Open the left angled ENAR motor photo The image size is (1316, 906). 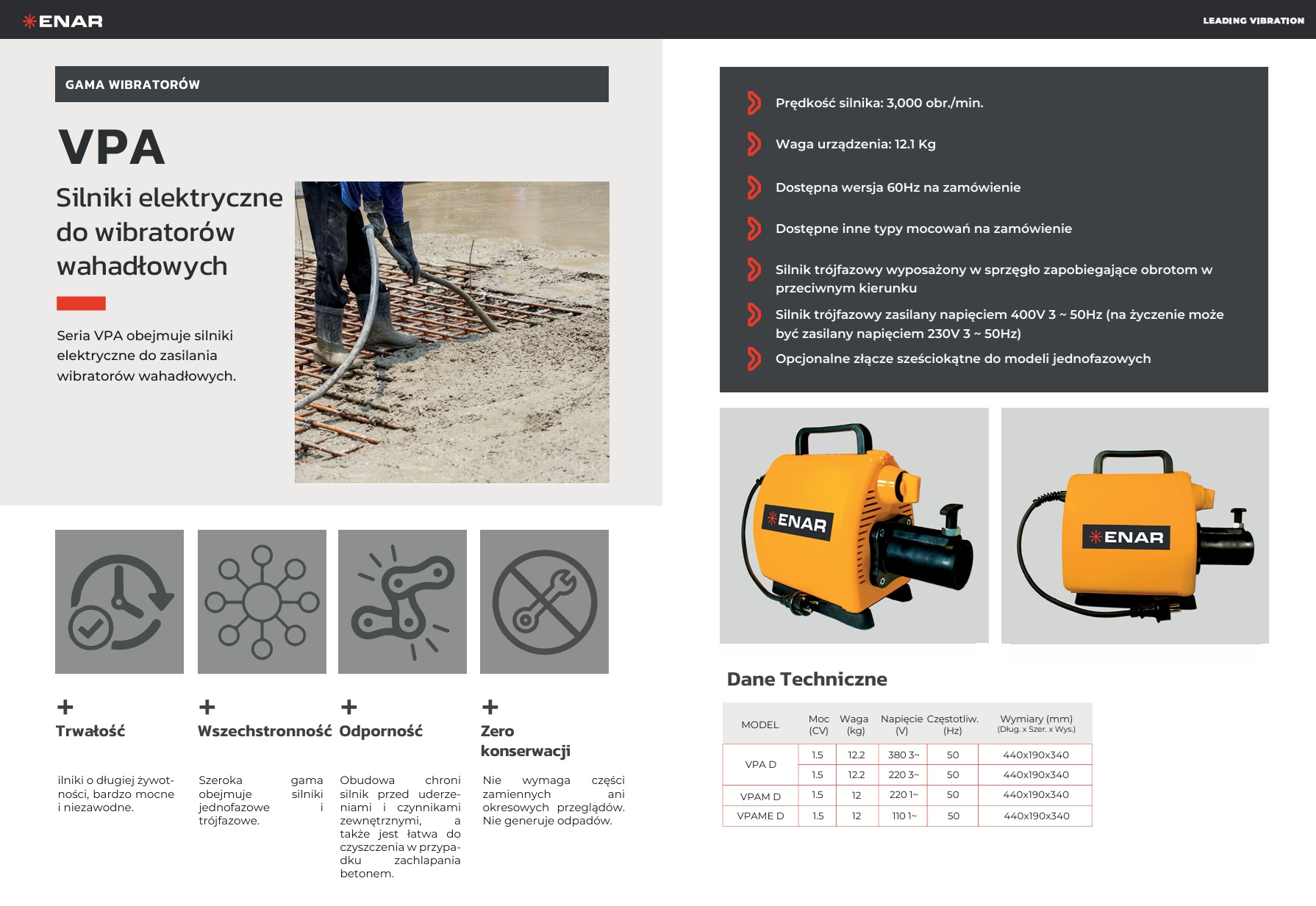click(x=854, y=525)
